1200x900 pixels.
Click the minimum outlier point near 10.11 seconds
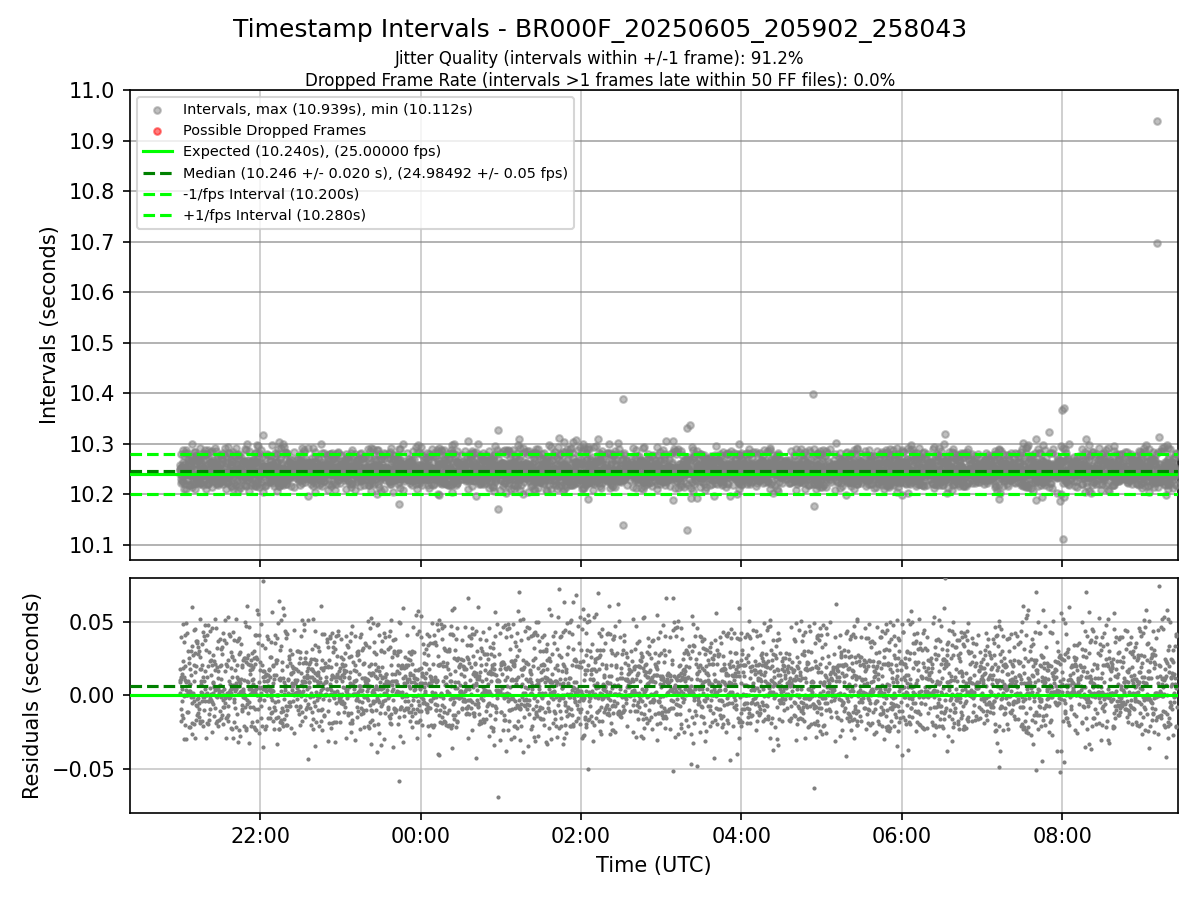point(1063,539)
